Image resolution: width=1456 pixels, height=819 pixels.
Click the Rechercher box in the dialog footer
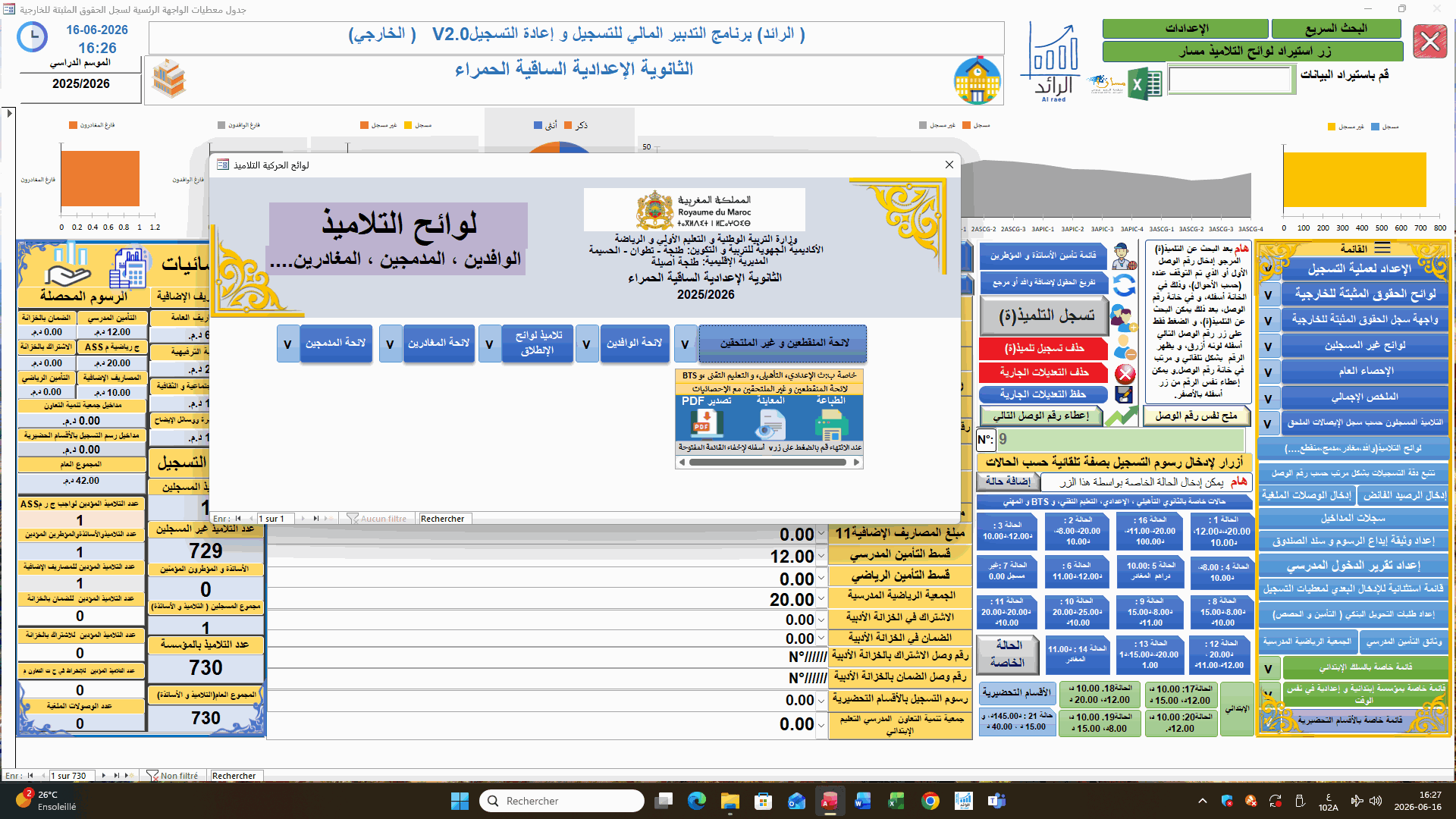(444, 519)
